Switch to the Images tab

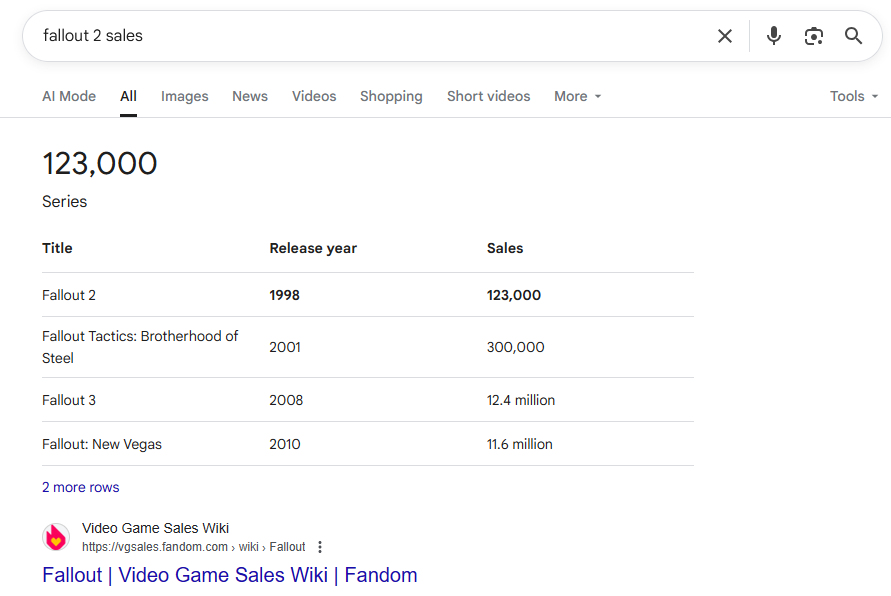pos(185,96)
